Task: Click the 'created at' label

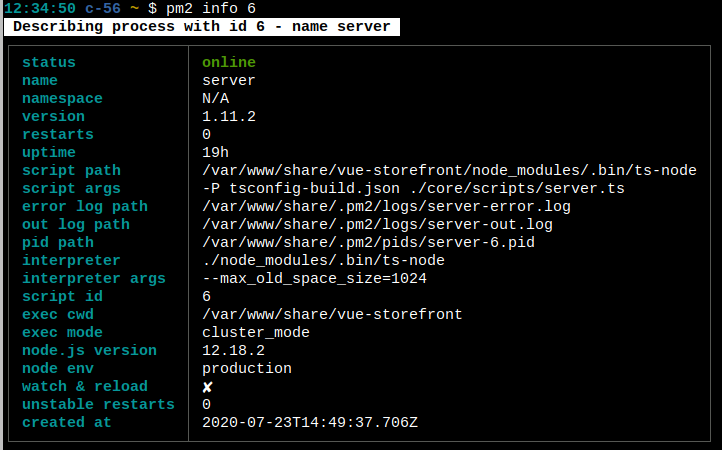Action: tap(67, 422)
